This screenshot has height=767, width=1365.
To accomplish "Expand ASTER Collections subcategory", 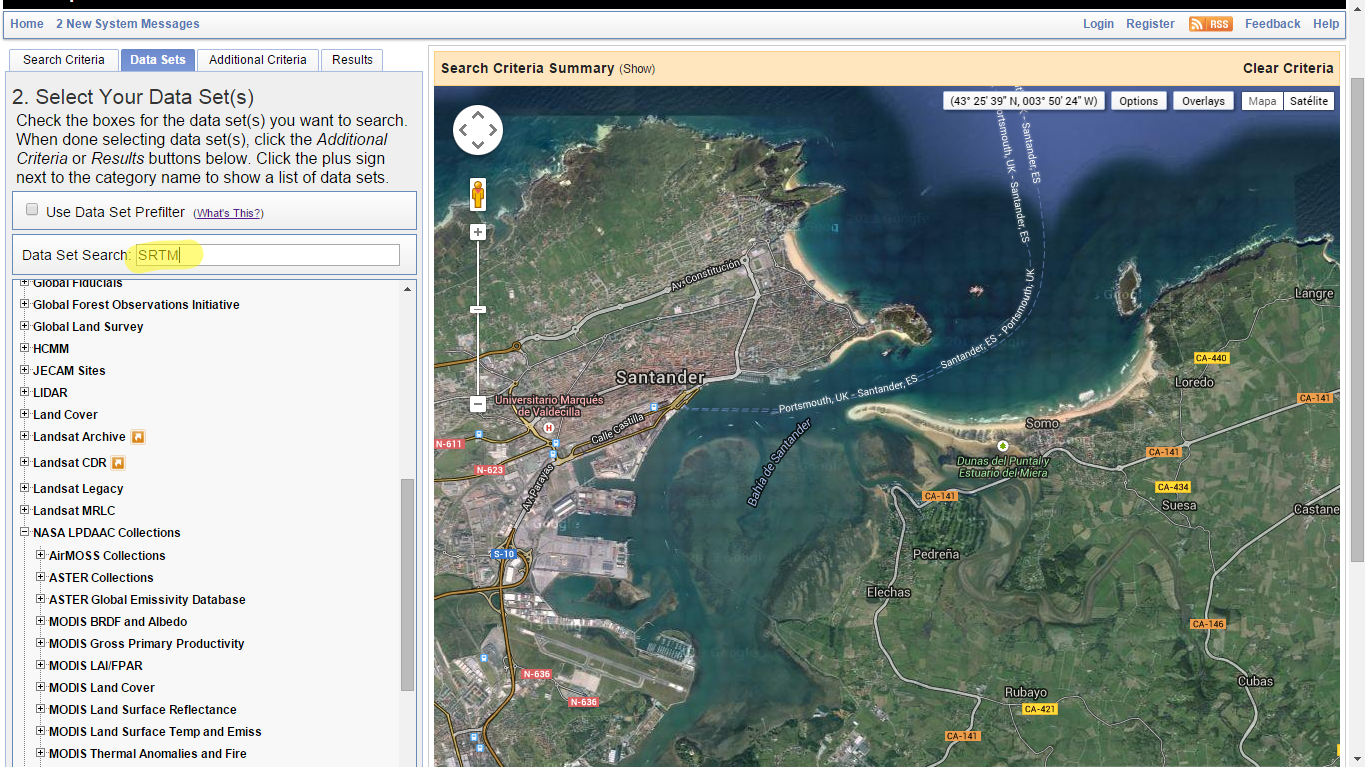I will point(41,577).
